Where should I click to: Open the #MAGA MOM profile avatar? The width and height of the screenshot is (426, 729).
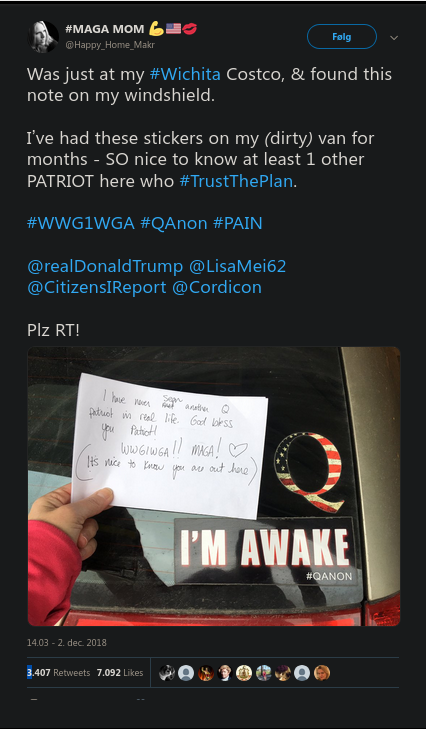click(x=43, y=37)
